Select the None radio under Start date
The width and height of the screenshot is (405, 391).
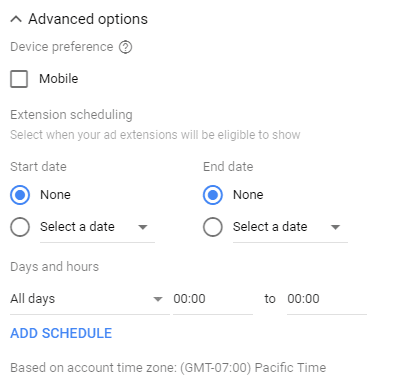pyautogui.click(x=20, y=195)
